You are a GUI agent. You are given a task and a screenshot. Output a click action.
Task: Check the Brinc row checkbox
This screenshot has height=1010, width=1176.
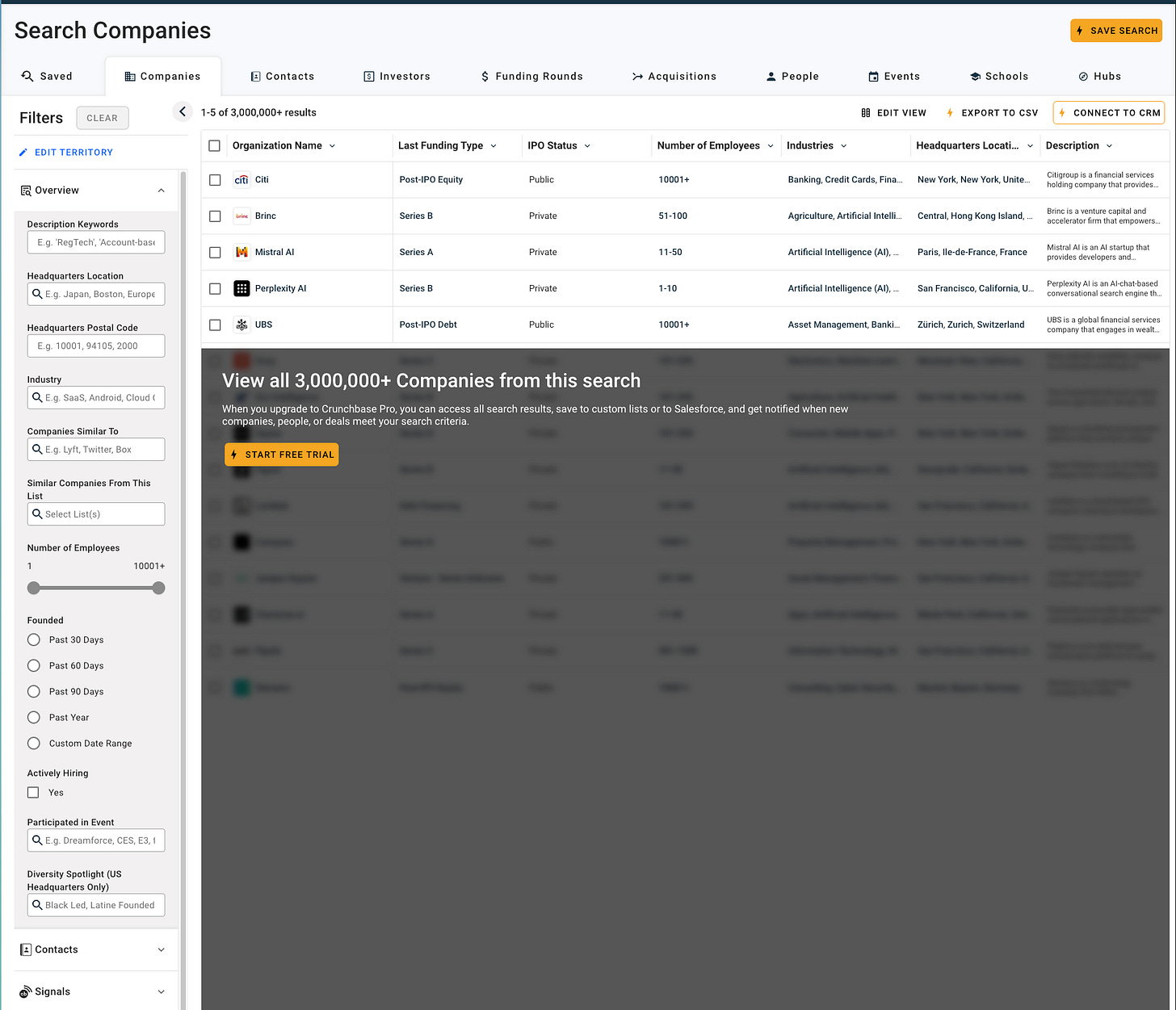coord(215,216)
